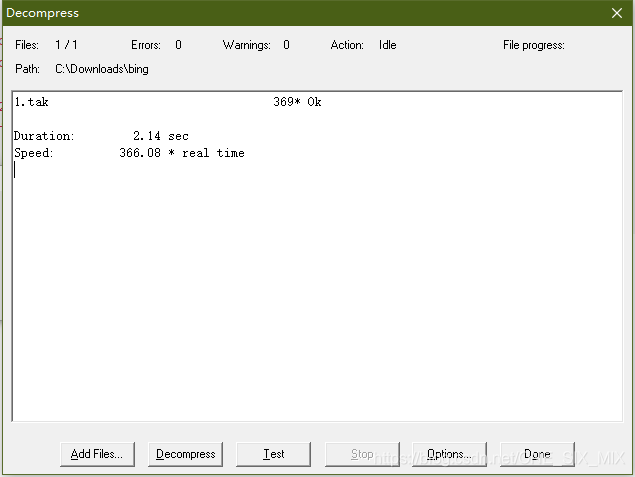635x477 pixels.
Task: Start decompression with Decompress button
Action: pyautogui.click(x=185, y=454)
